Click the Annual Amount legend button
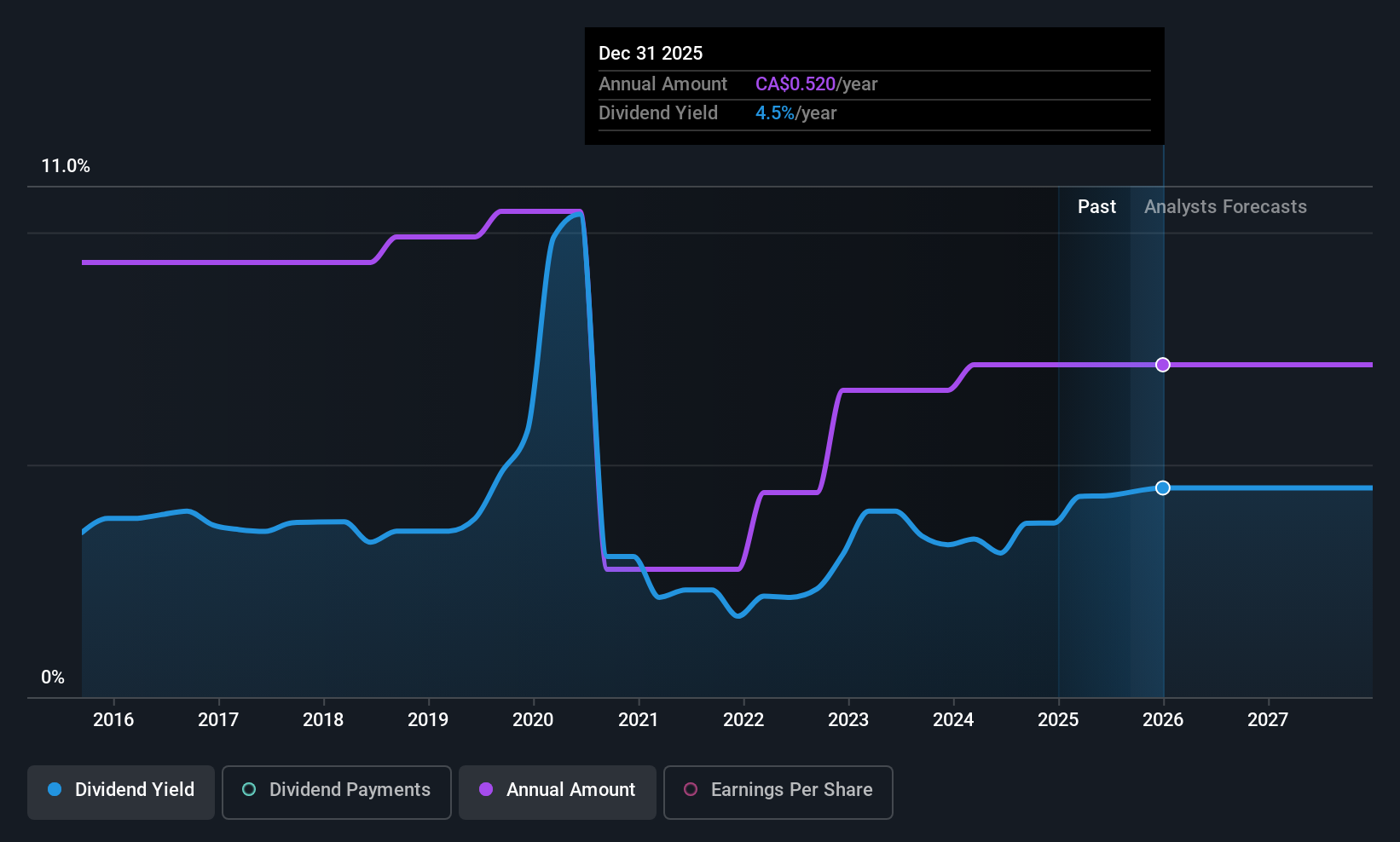 (557, 792)
